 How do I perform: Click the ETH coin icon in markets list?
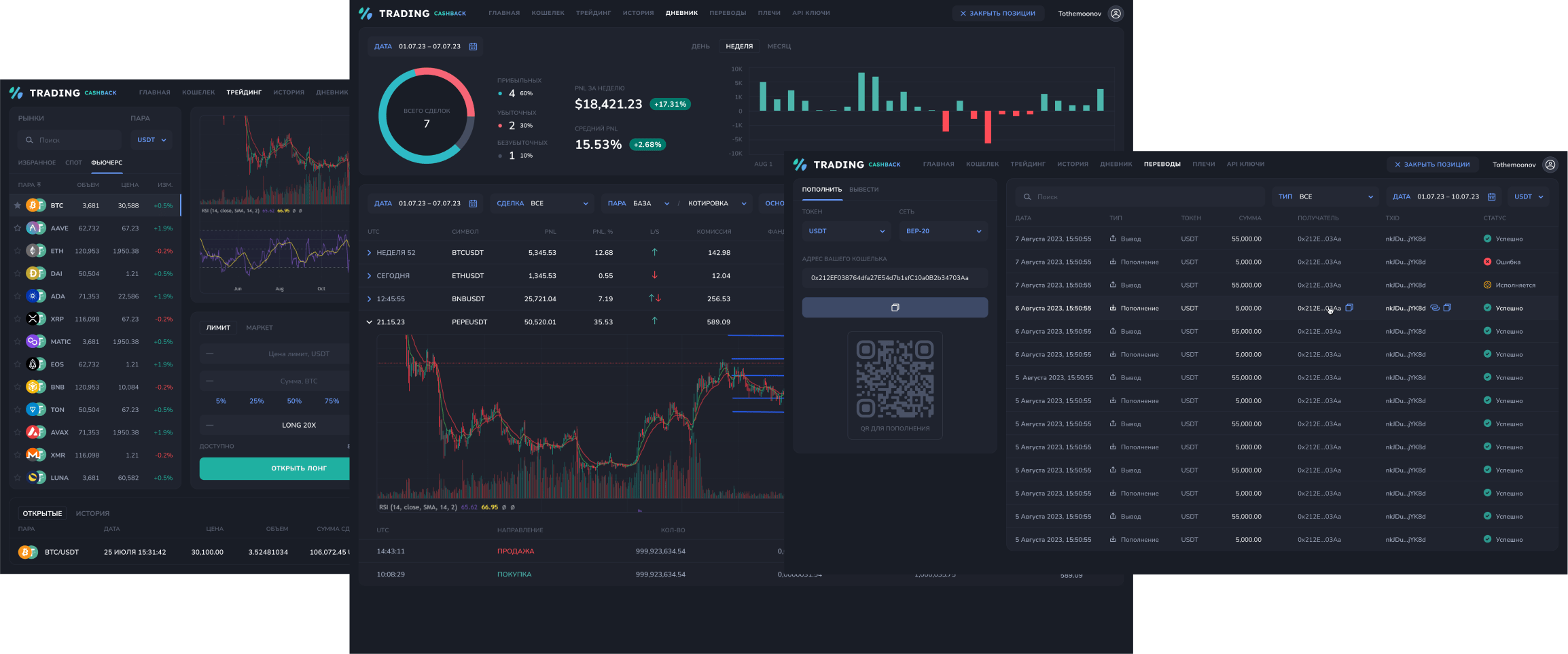(x=35, y=251)
